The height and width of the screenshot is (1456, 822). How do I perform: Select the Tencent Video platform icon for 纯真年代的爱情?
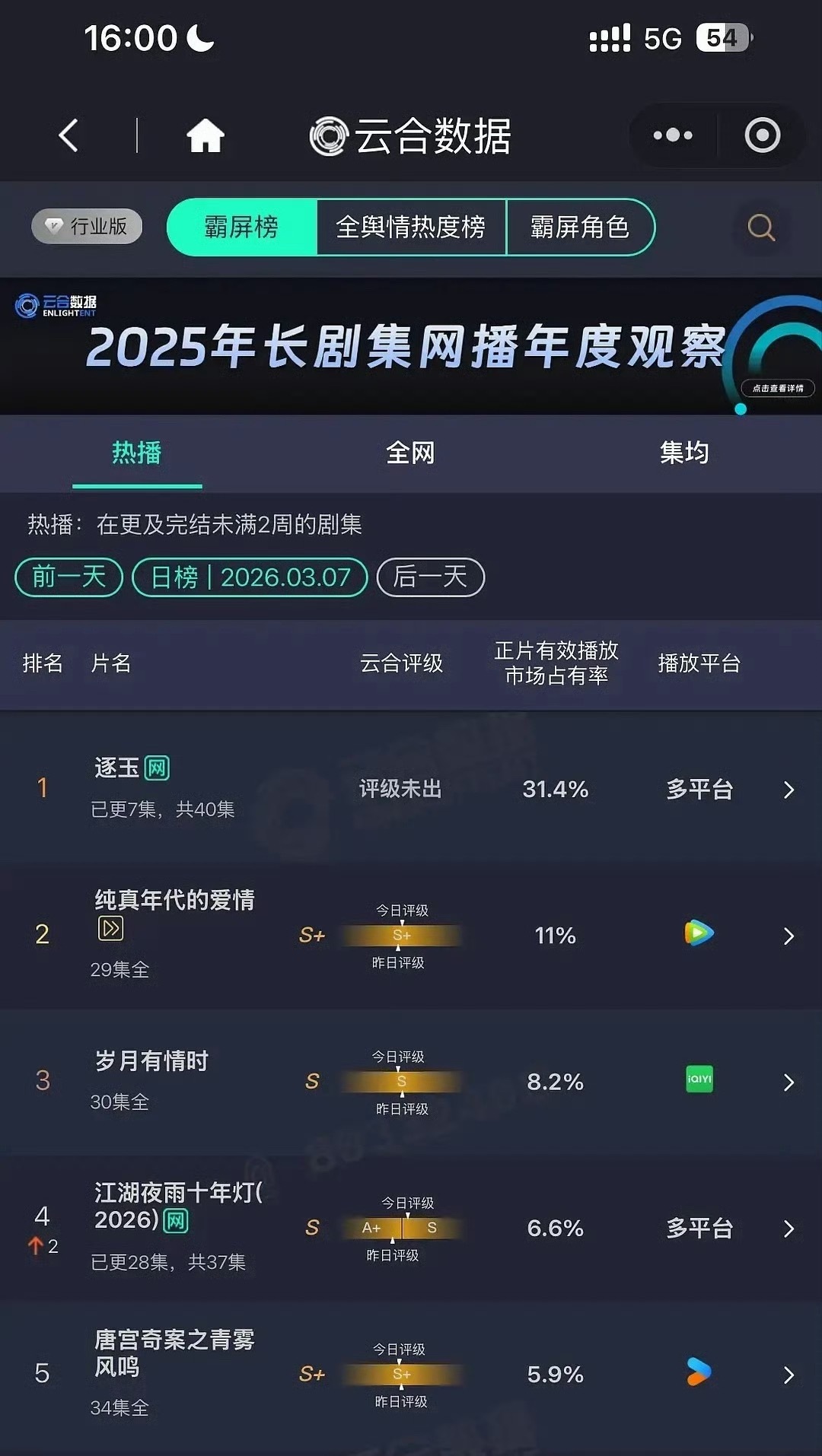tap(699, 934)
